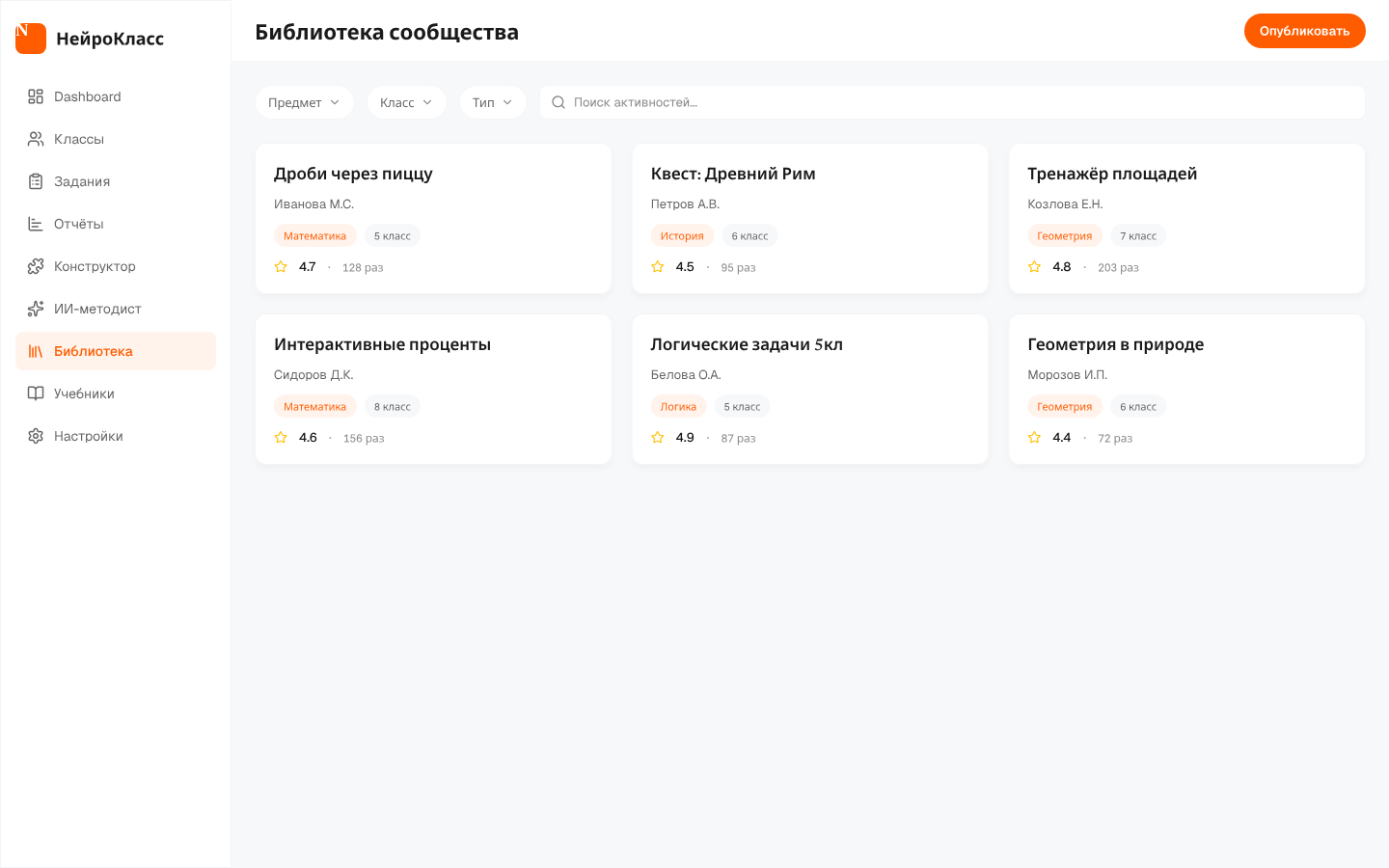This screenshot has height=868, width=1389.
Task: Open the Тип filter dropdown
Action: 492,102
